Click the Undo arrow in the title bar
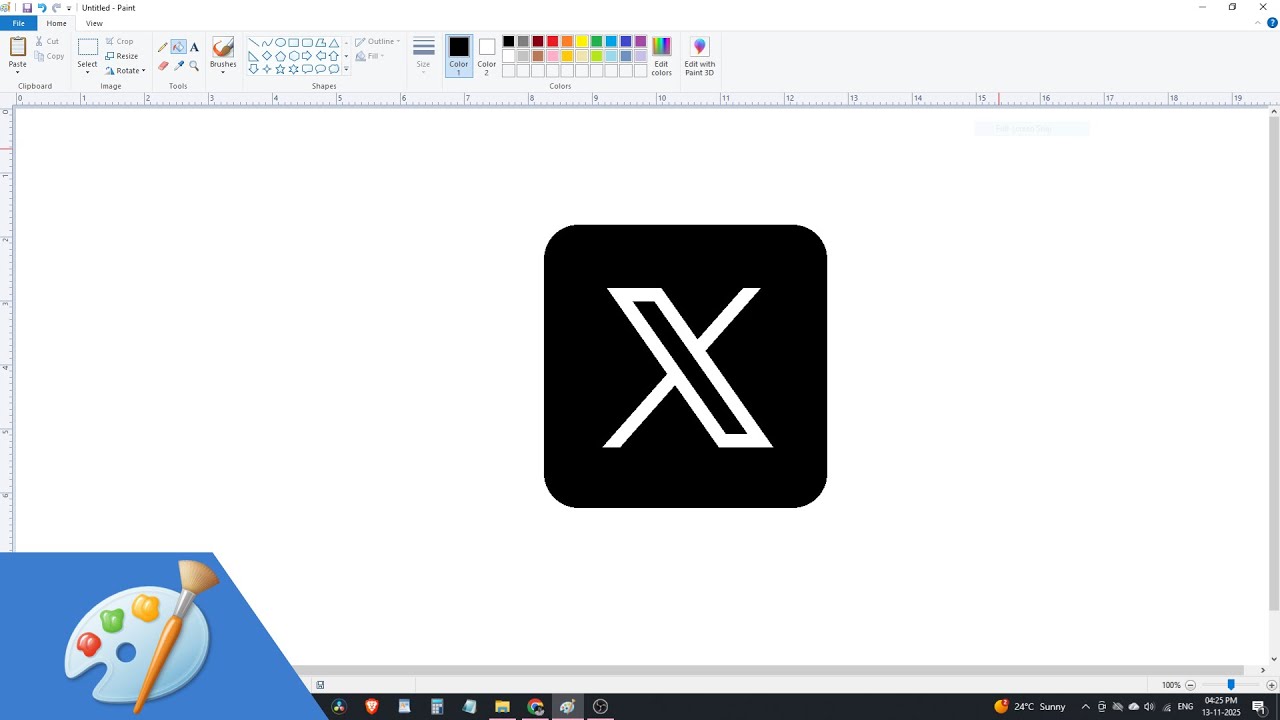The width and height of the screenshot is (1280, 720). click(42, 7)
